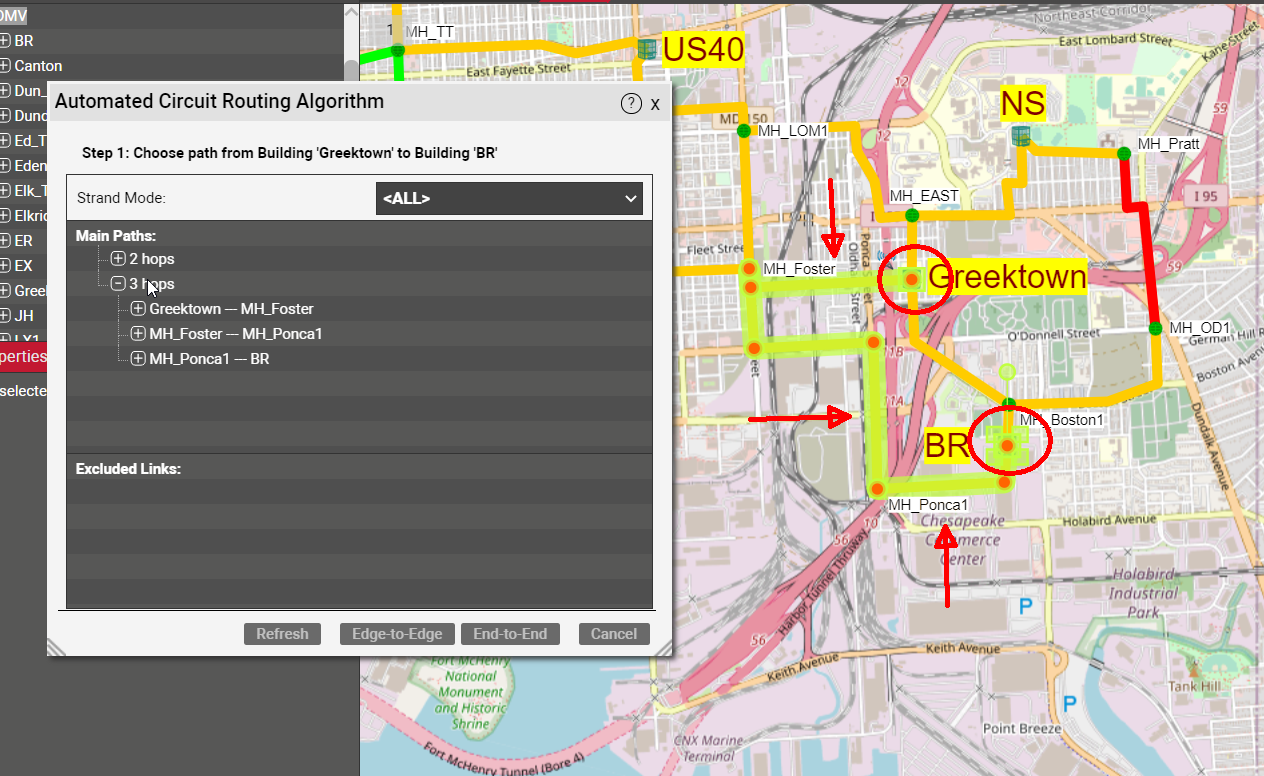1264x776 pixels.
Task: Click the End-to-End button
Action: click(511, 634)
